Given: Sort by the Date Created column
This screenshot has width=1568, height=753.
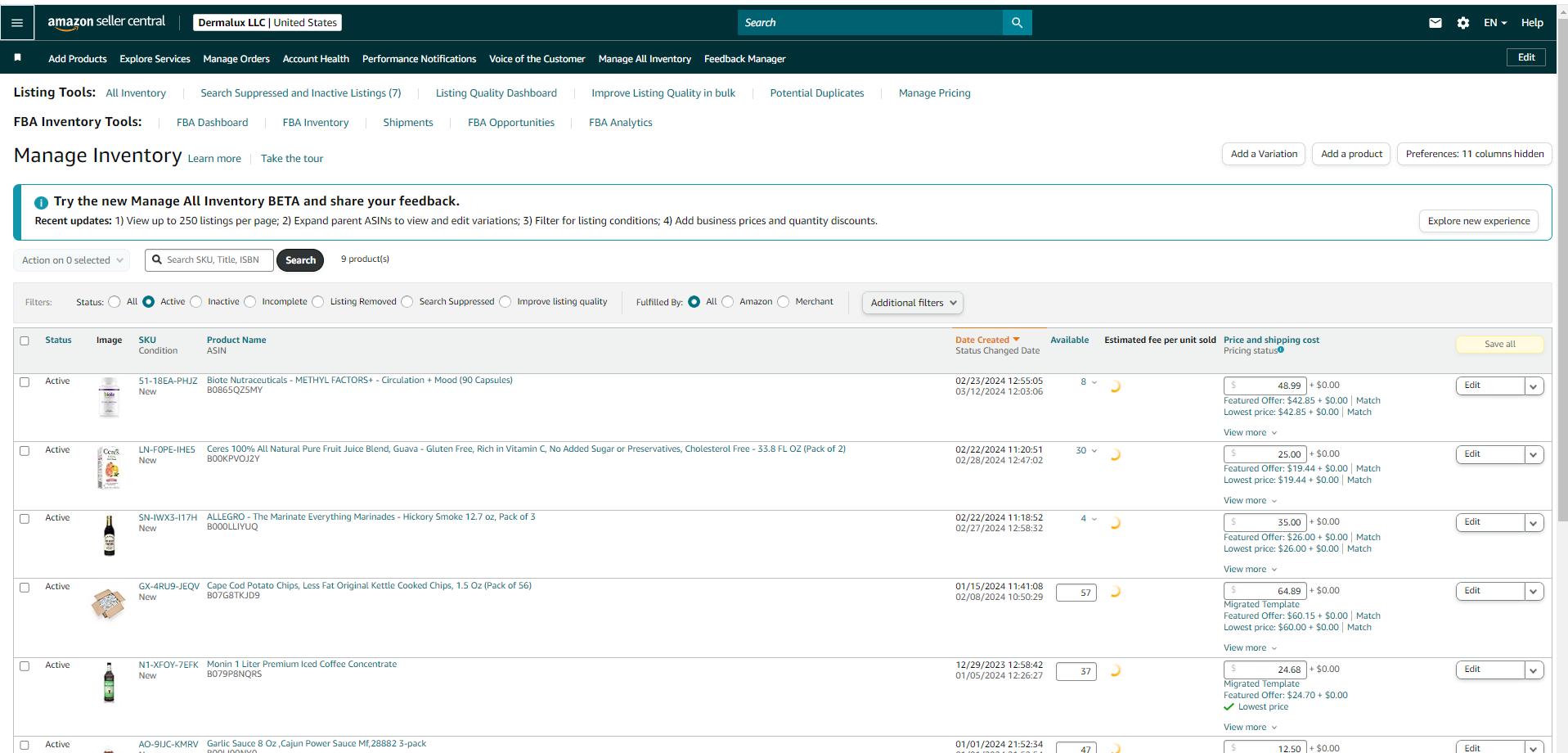Looking at the screenshot, I should [x=987, y=340].
